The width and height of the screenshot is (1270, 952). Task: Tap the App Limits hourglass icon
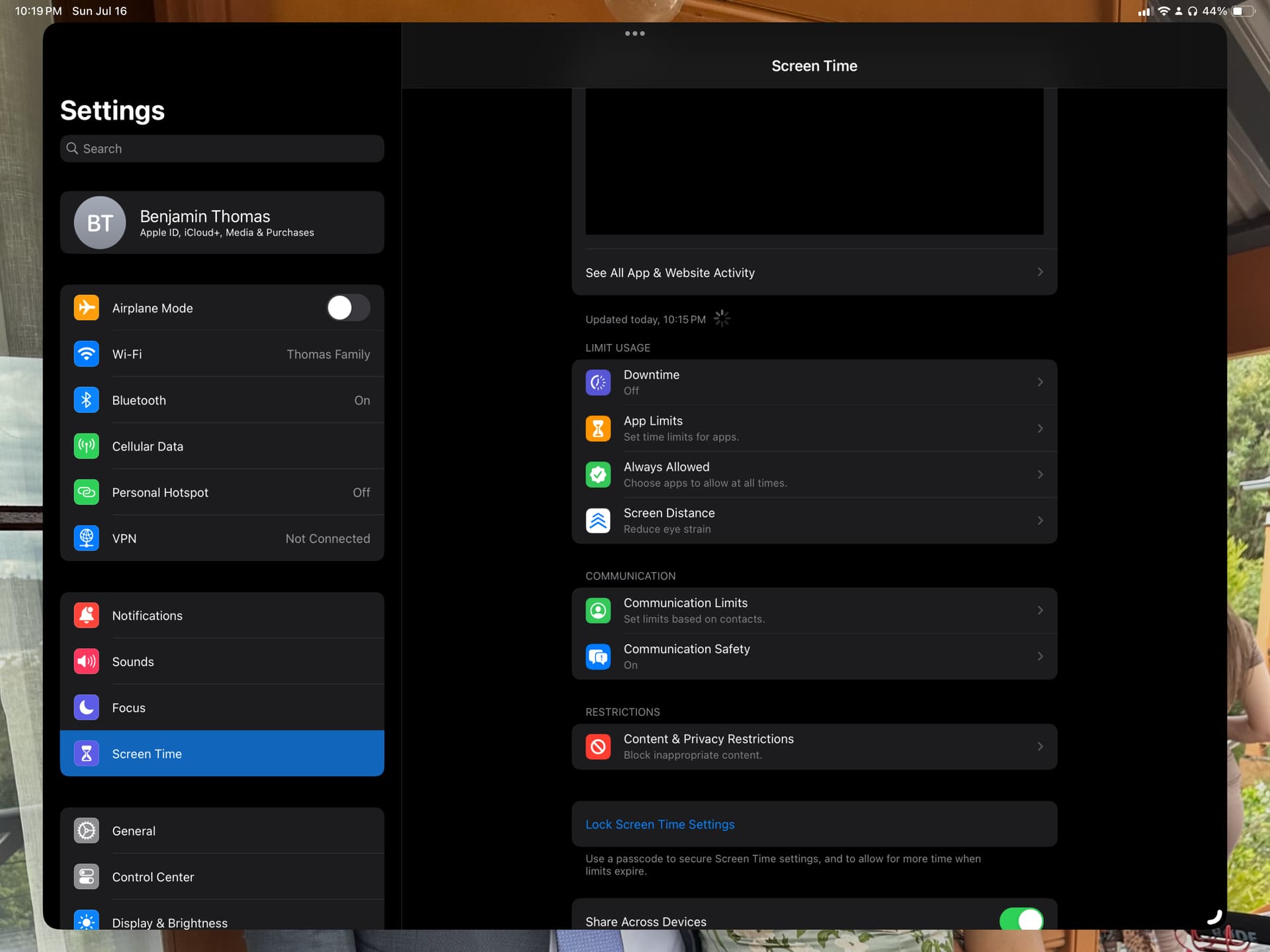tap(598, 429)
